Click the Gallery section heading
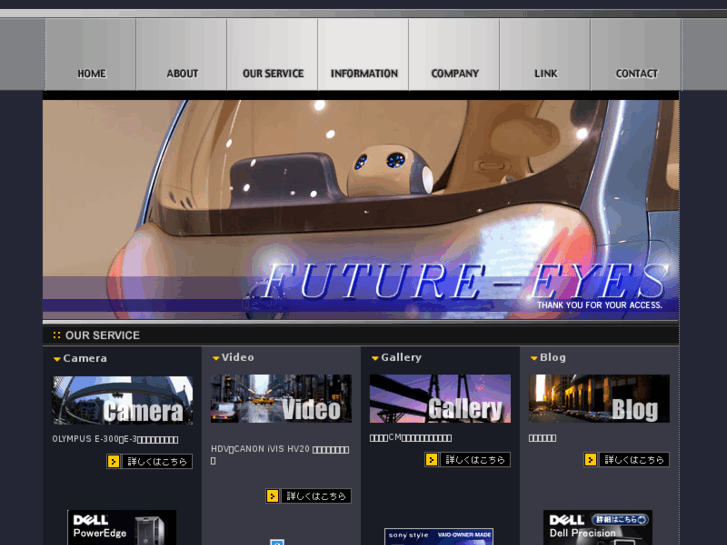The image size is (727, 545). pos(401,357)
